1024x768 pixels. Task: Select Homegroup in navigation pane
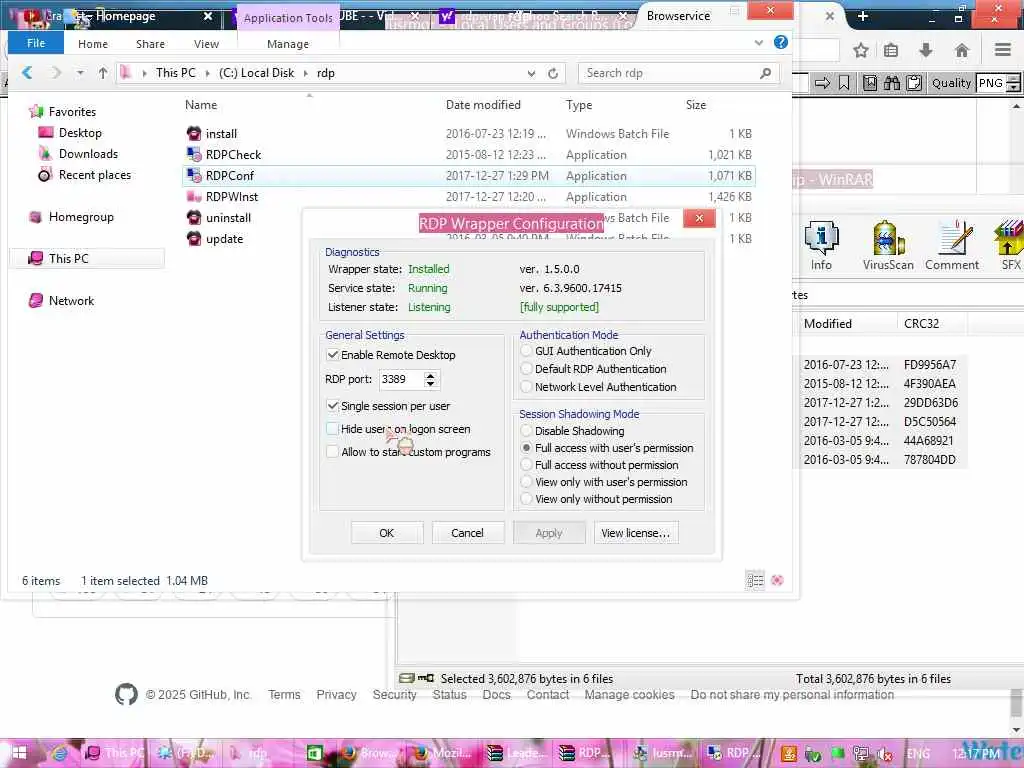coord(81,217)
